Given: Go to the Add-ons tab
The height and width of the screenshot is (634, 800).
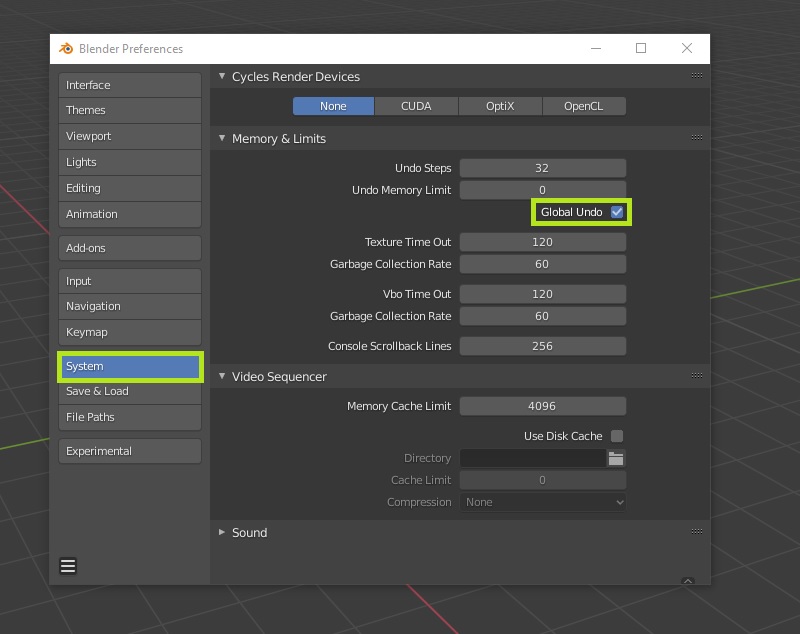Looking at the screenshot, I should [130, 248].
